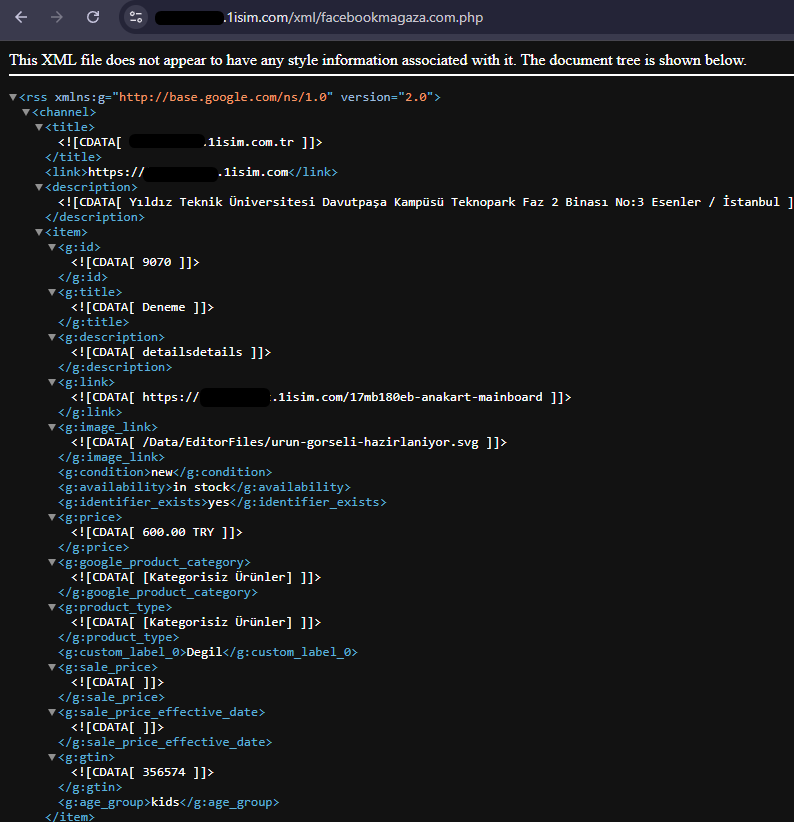
Task: Click the closing /g:google_product_category tag
Action: click(x=158, y=592)
